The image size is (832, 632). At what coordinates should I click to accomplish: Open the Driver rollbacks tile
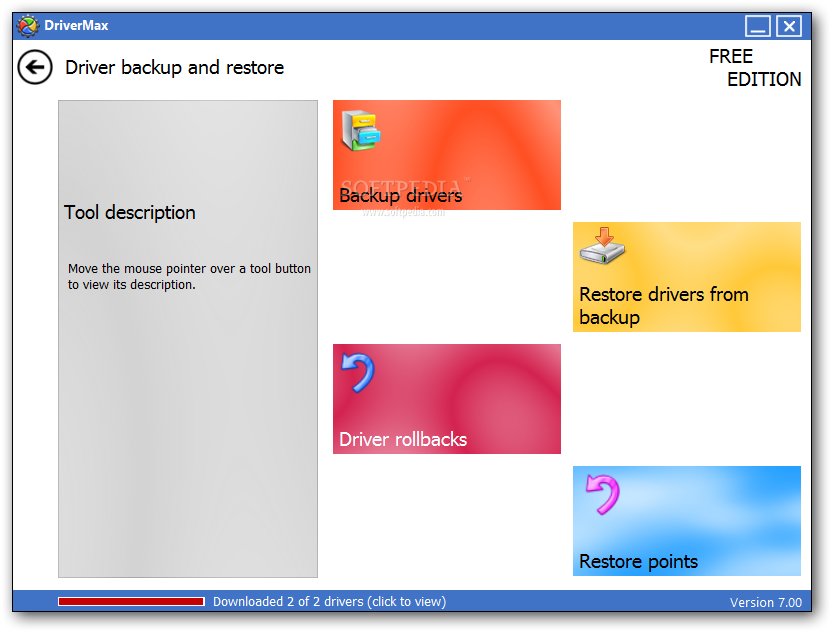click(446, 399)
